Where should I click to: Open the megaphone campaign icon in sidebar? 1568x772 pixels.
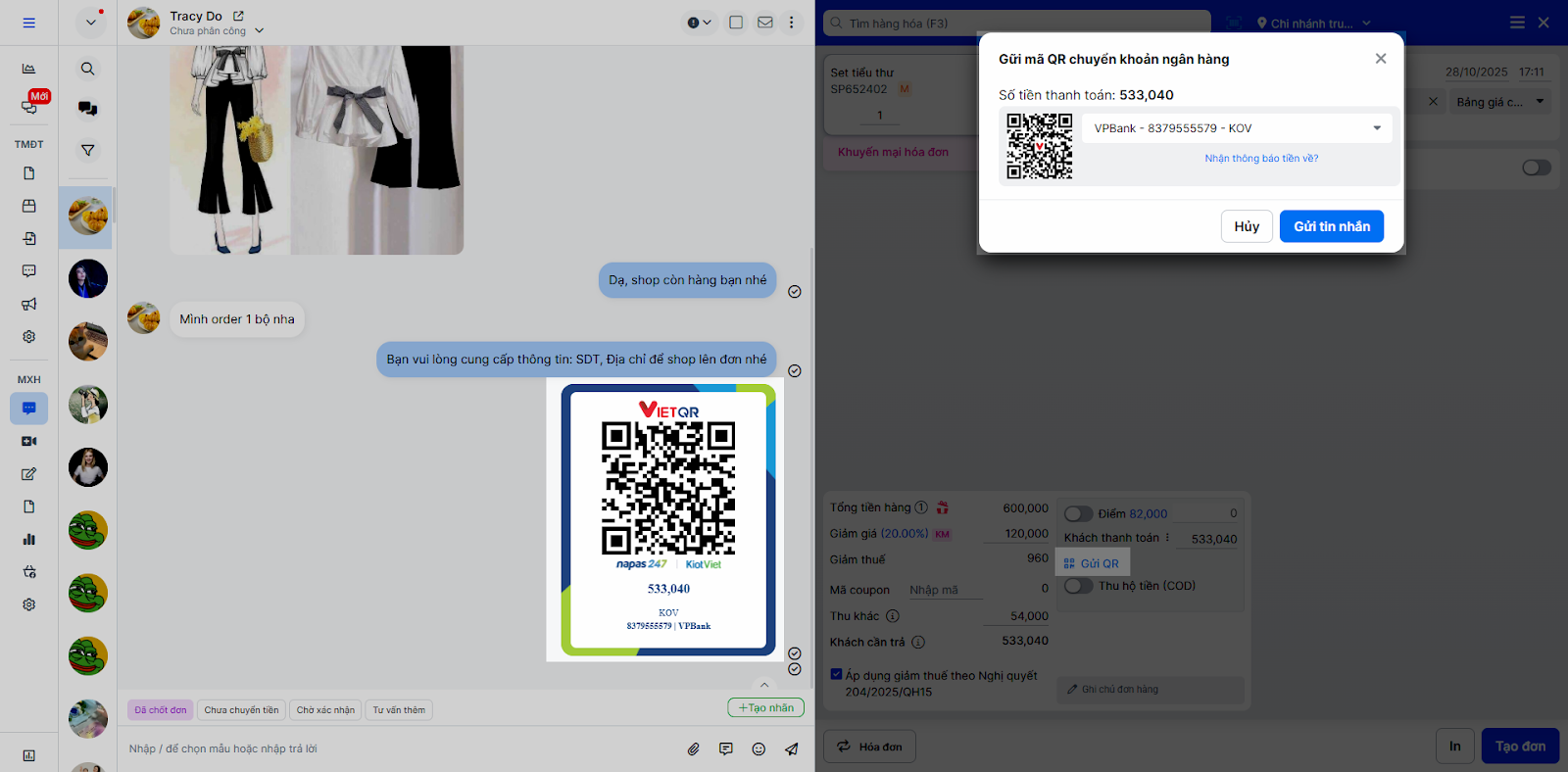(x=29, y=304)
